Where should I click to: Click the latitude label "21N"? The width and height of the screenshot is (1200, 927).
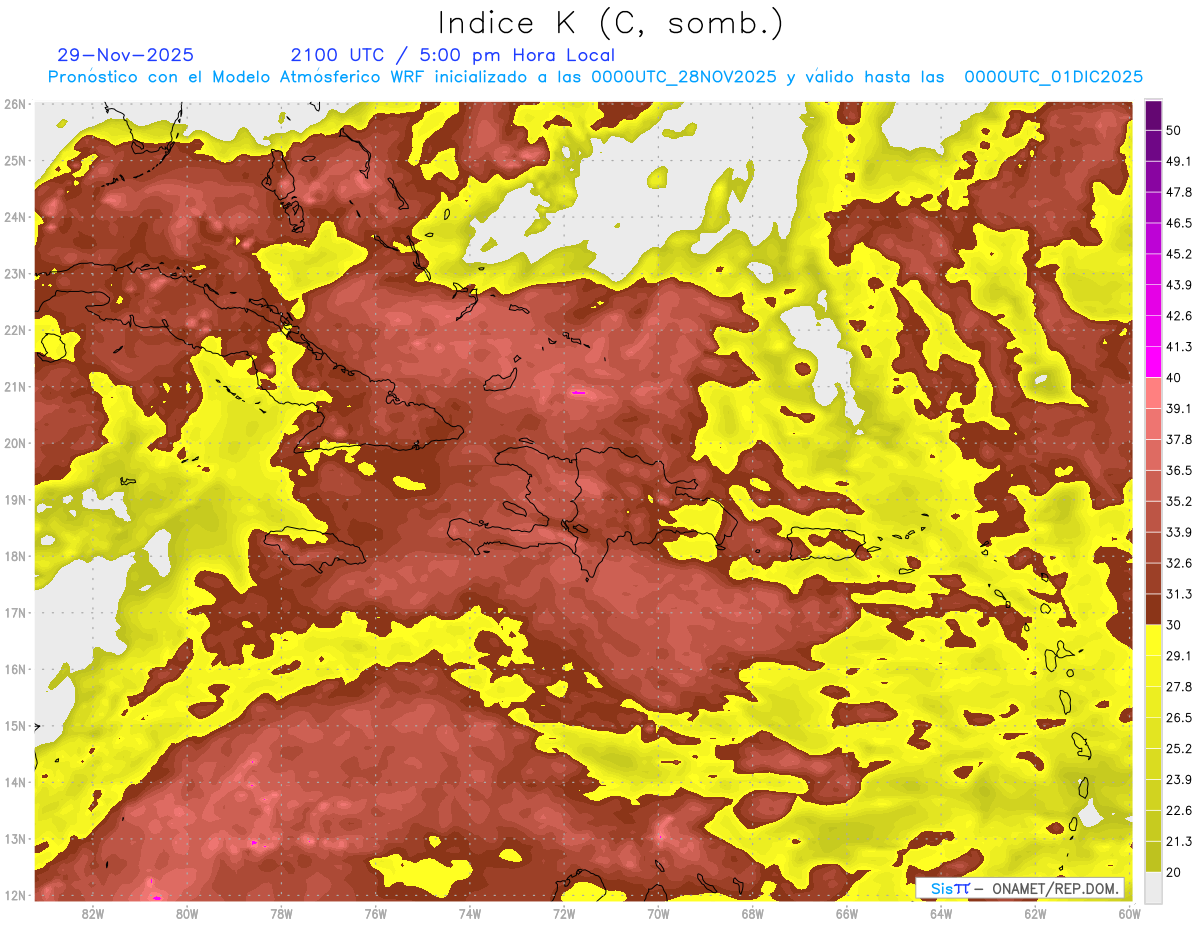coord(15,387)
